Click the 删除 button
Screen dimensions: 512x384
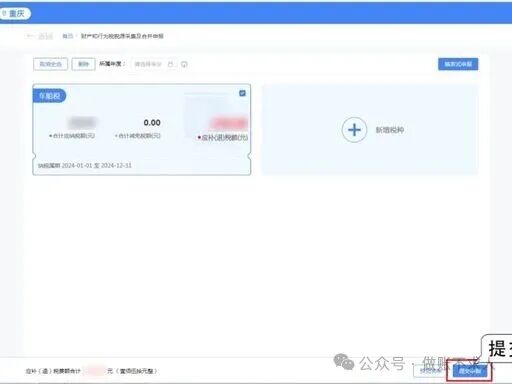(x=83, y=64)
